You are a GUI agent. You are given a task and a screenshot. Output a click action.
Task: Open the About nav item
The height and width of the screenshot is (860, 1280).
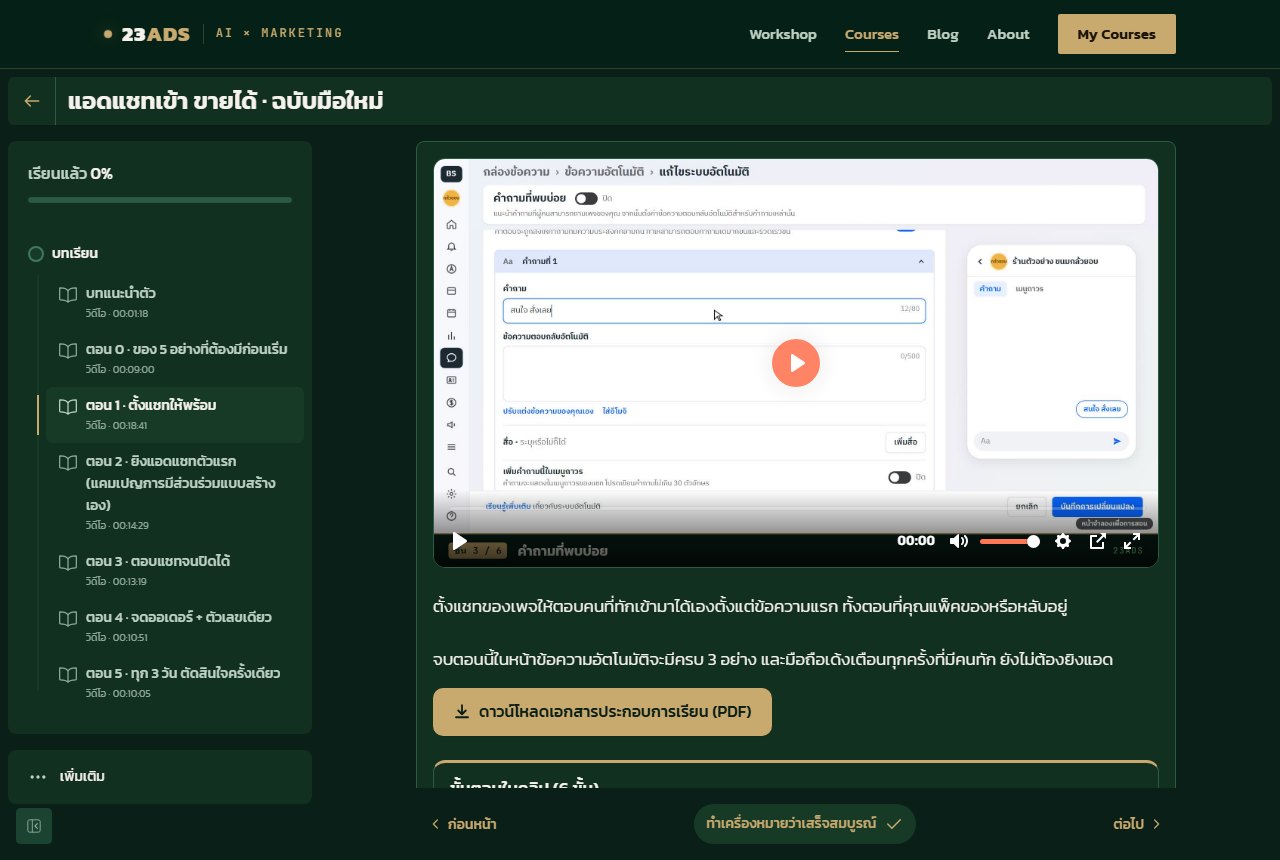[1008, 34]
